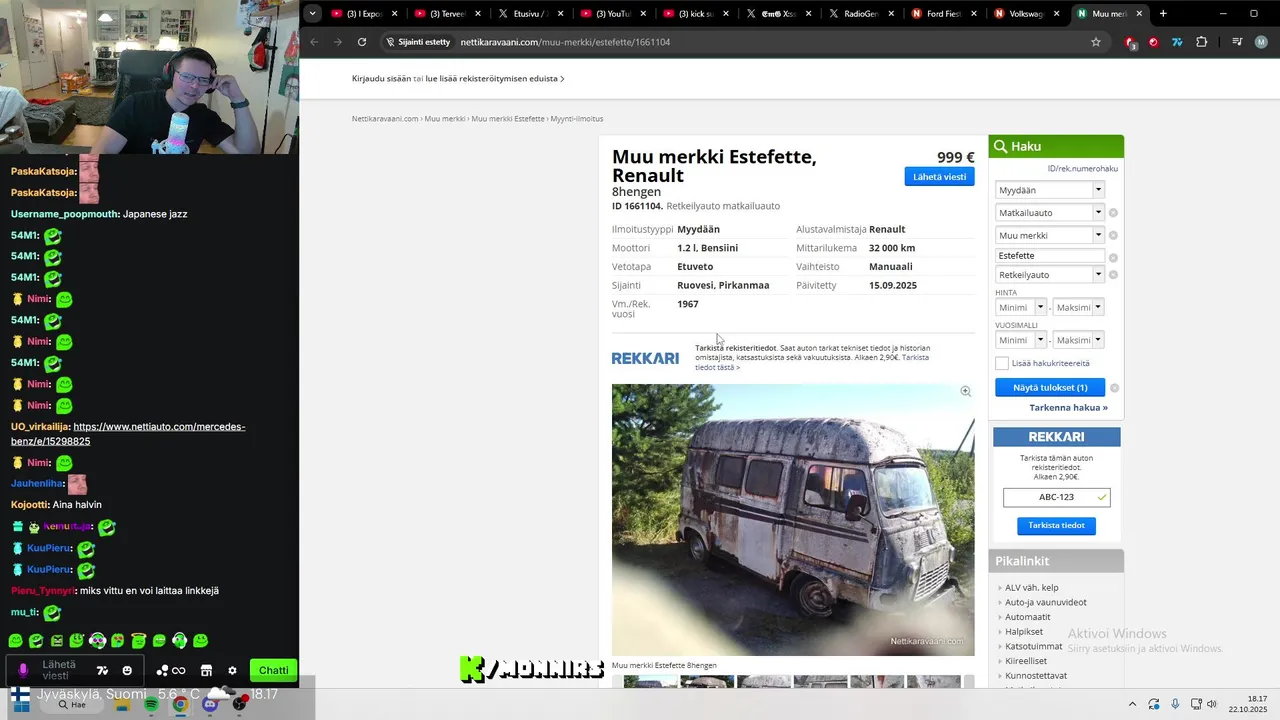This screenshot has width=1280, height=720.
Task: Clear the Muu merkki filter with its x icon
Action: (x=1113, y=236)
